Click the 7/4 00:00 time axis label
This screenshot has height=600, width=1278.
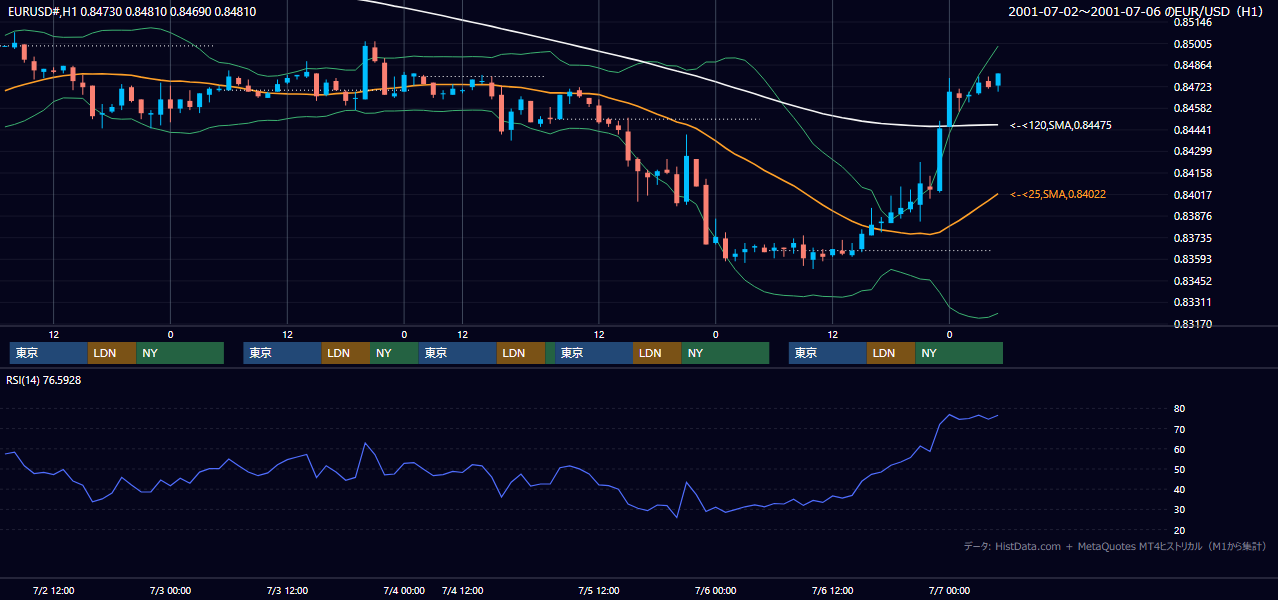[404, 590]
